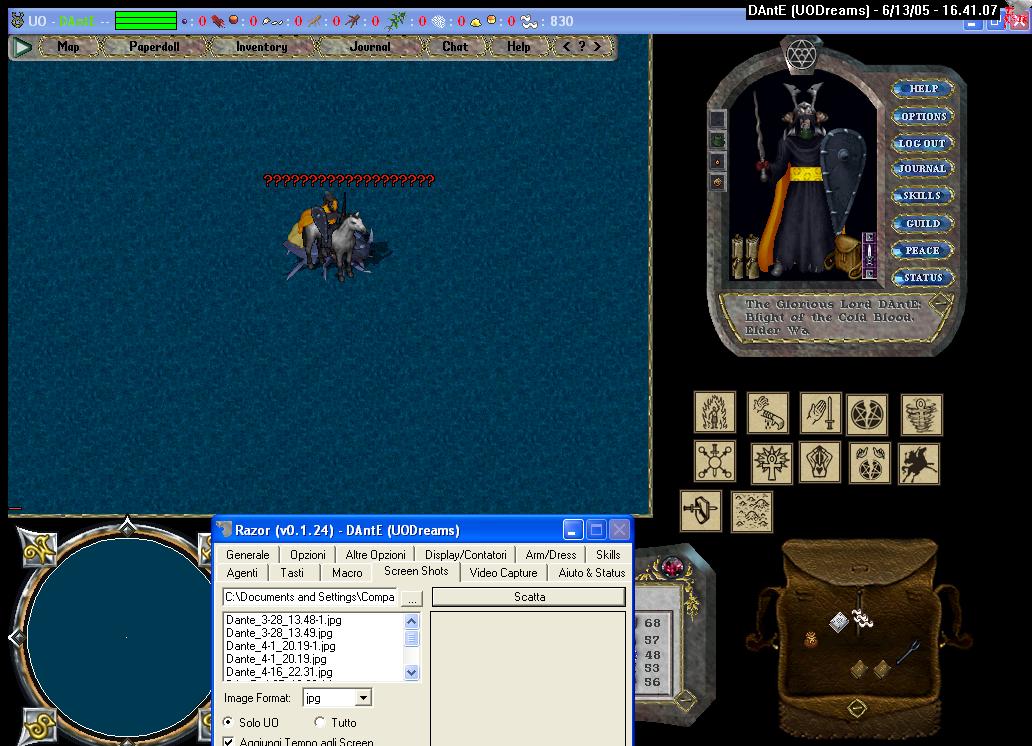Toggle the PEACE war mode button

[922, 250]
